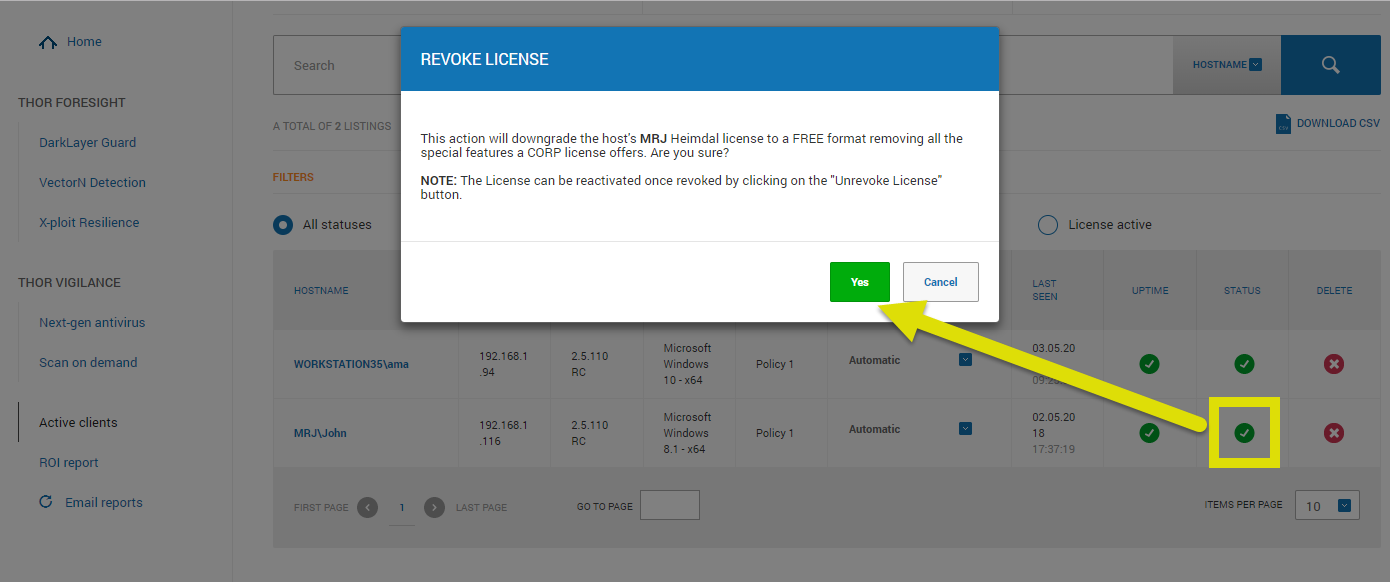
Task: Click status checkmark for WORKSTATION35\ama
Action: 1244,364
